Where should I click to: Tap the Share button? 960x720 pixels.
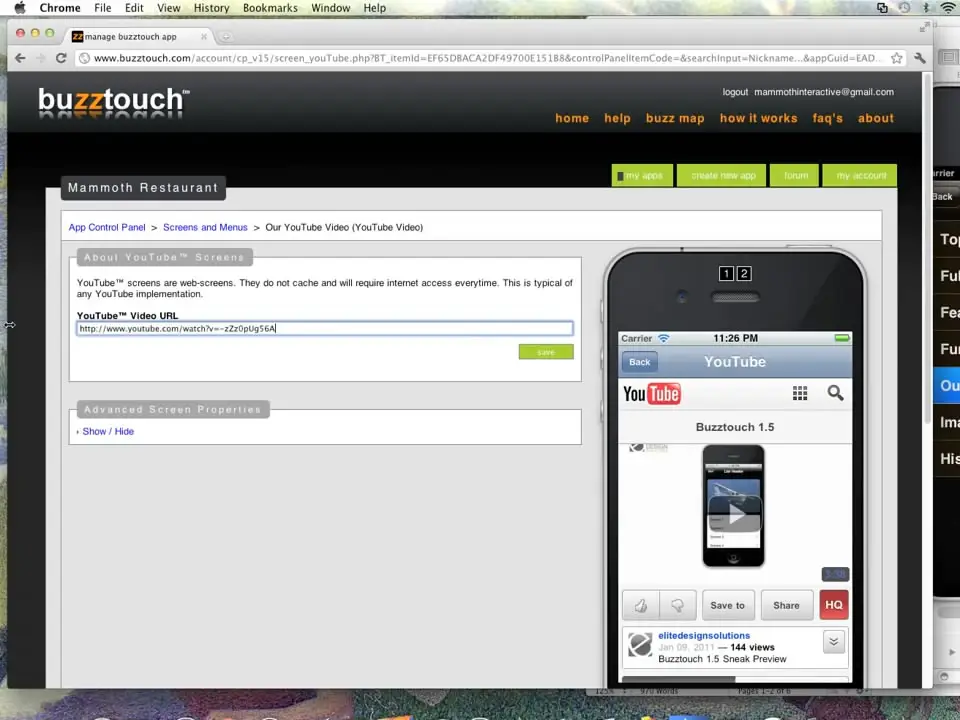click(787, 606)
